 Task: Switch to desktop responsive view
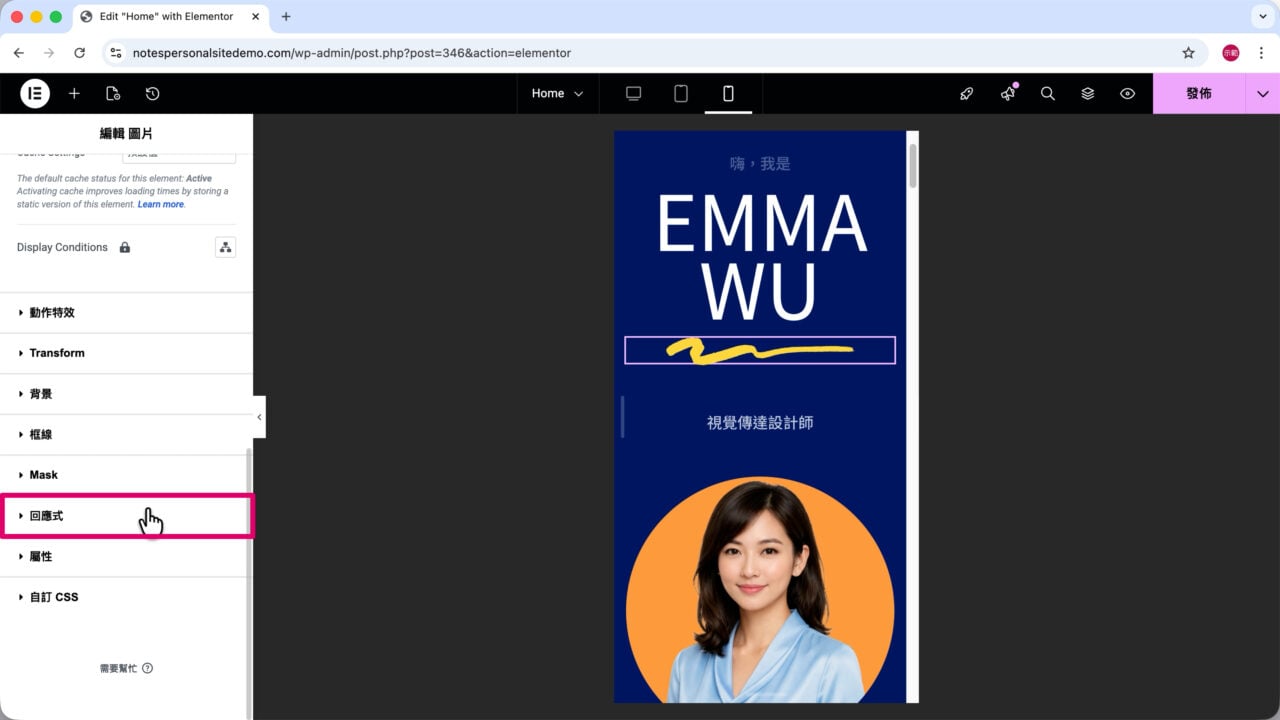pyautogui.click(x=633, y=93)
